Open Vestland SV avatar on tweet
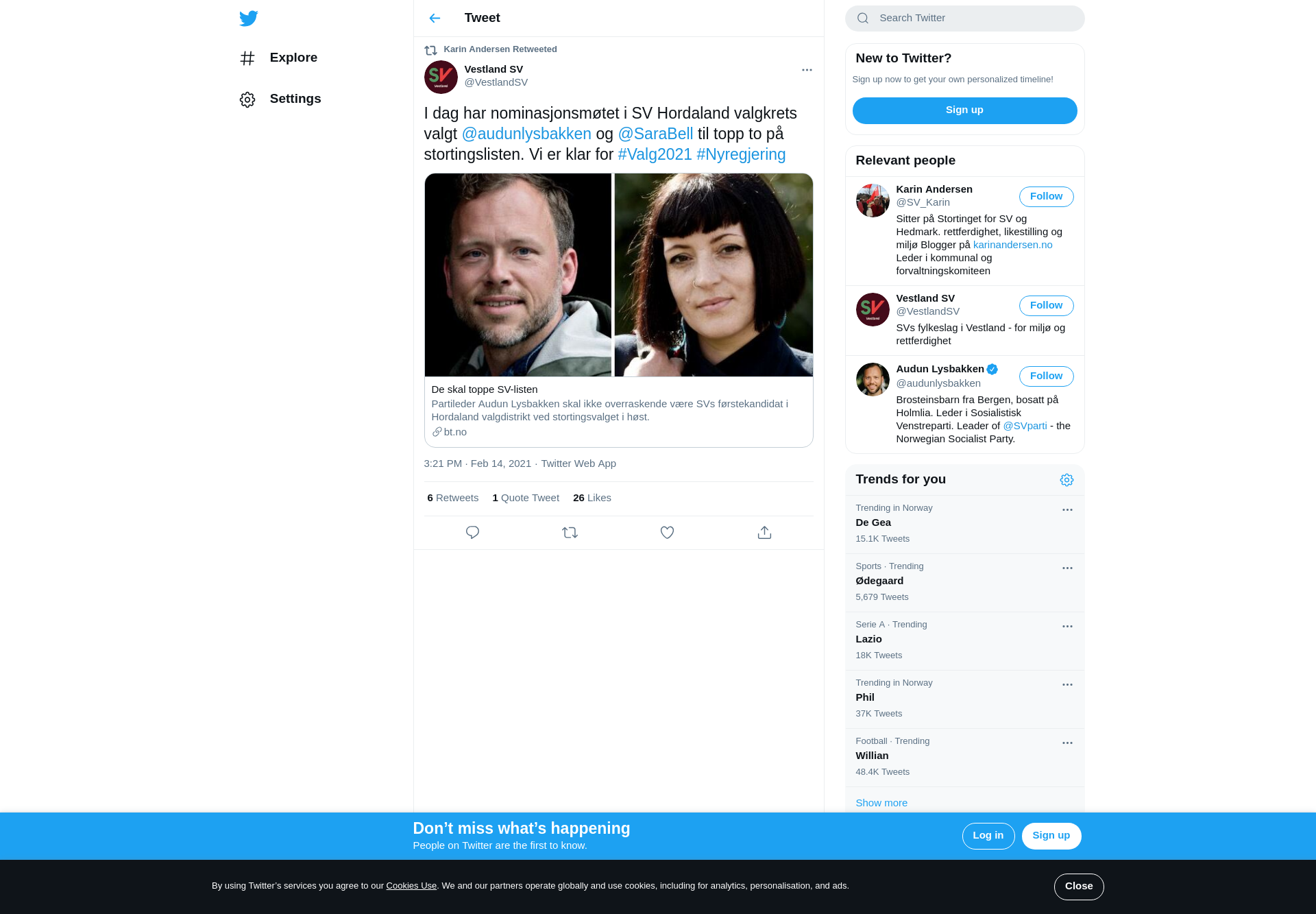This screenshot has height=914, width=1316. click(441, 77)
